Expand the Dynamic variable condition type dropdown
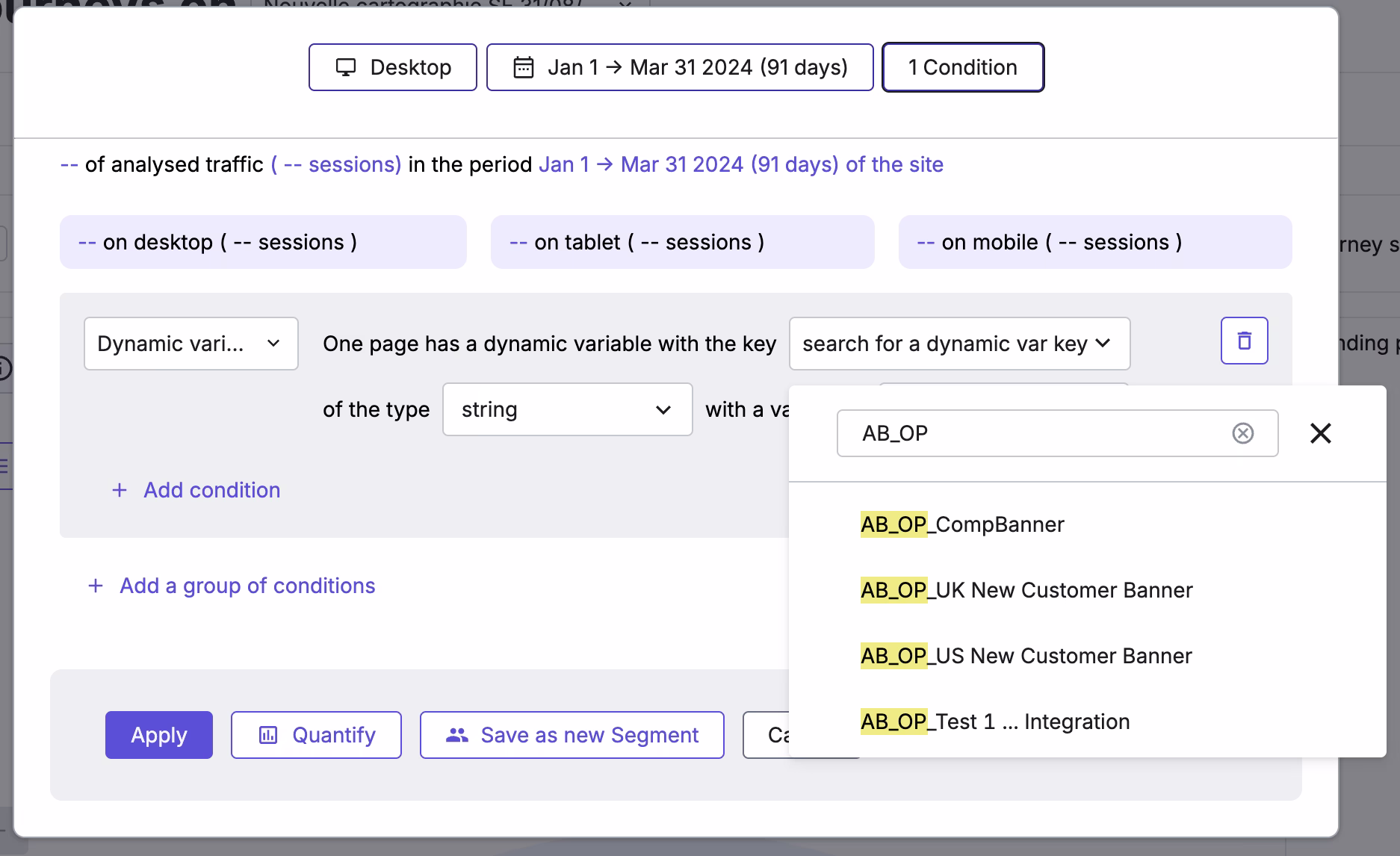Viewport: 1400px width, 856px height. tap(191, 344)
